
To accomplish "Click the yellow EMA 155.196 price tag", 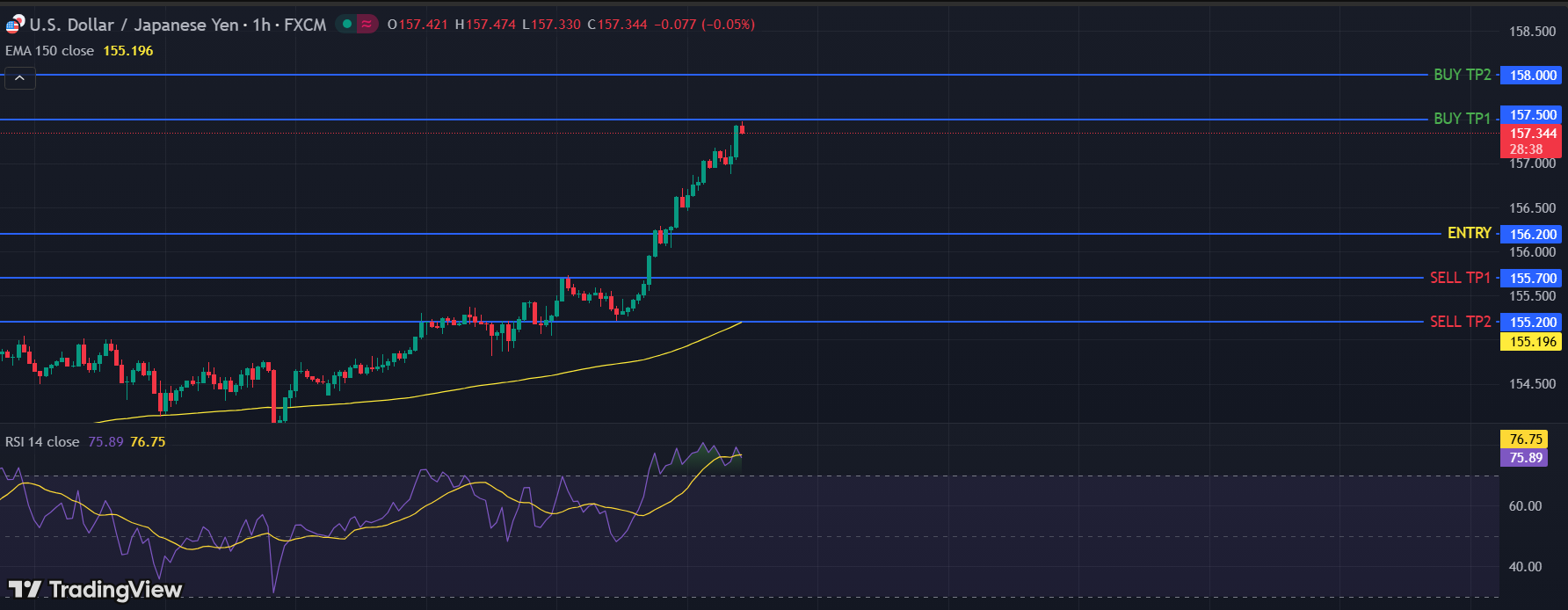I will (x=1532, y=342).
